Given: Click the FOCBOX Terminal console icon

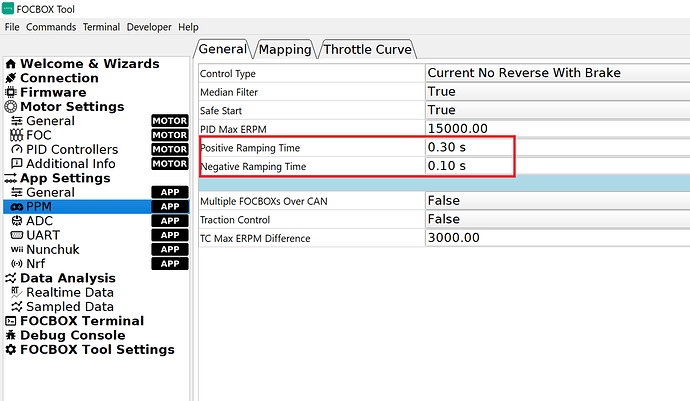Looking at the screenshot, I should click(x=11, y=321).
